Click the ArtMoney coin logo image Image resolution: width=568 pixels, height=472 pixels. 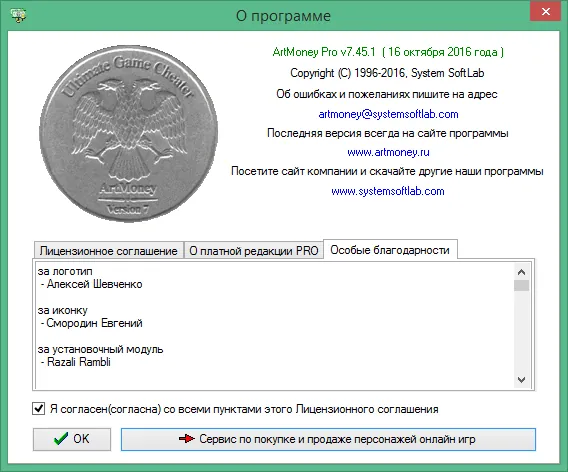pos(128,133)
